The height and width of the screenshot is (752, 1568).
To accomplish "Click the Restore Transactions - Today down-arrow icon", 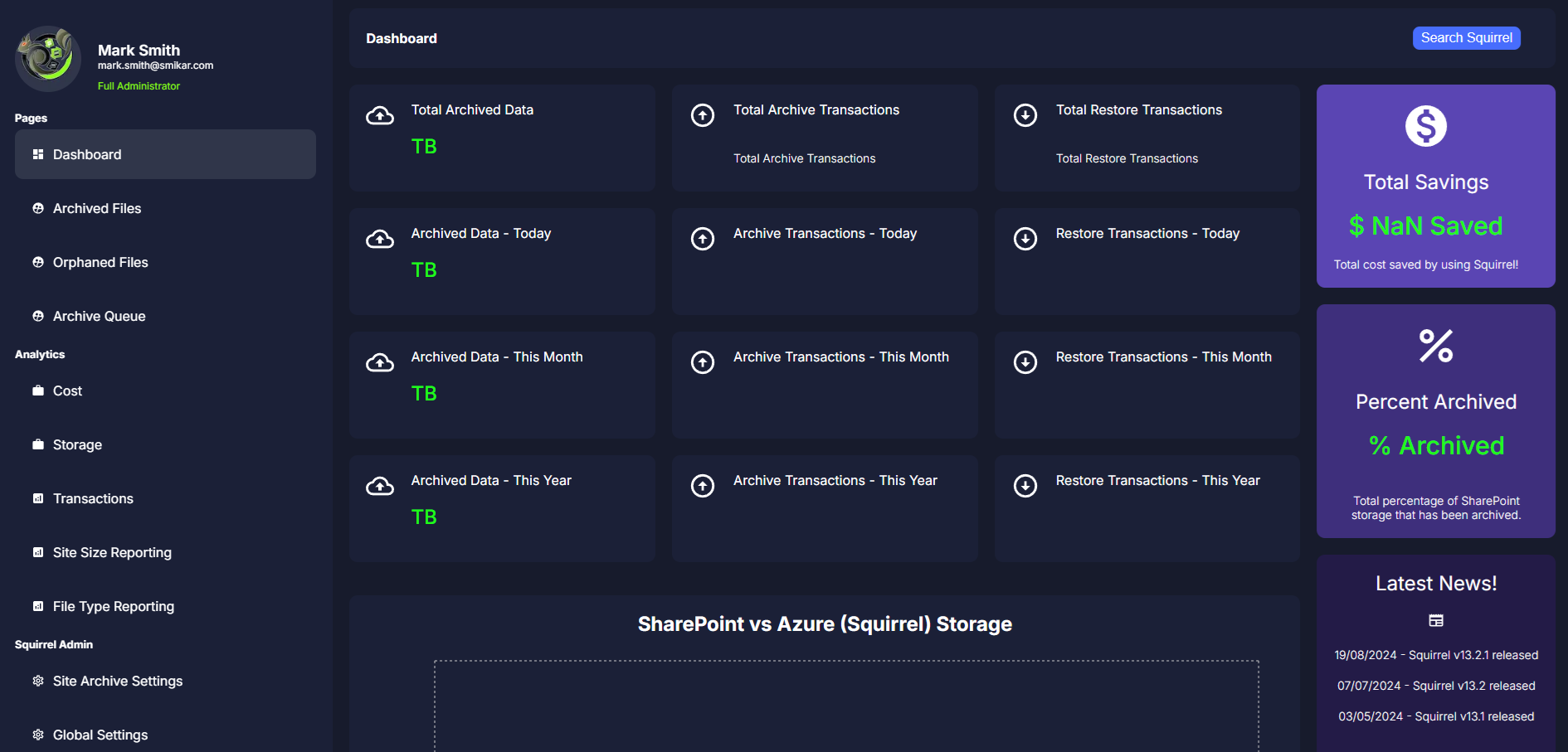I will (1025, 239).
